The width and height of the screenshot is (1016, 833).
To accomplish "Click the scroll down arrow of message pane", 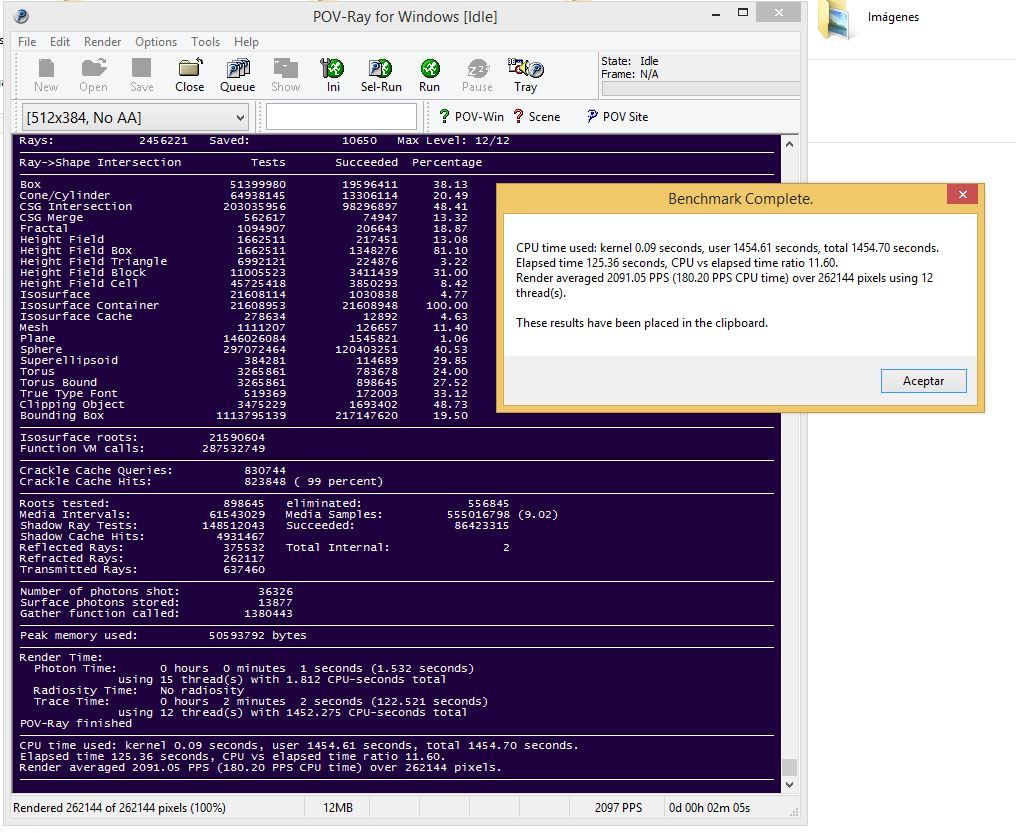I will [789, 784].
